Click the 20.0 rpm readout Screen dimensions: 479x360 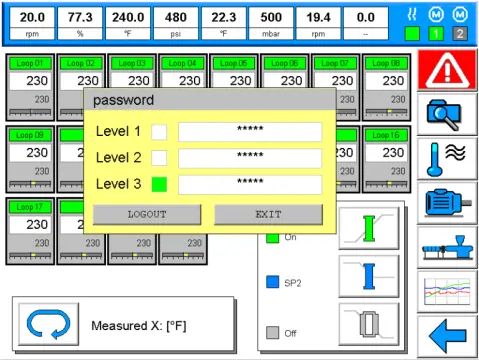coord(32,24)
